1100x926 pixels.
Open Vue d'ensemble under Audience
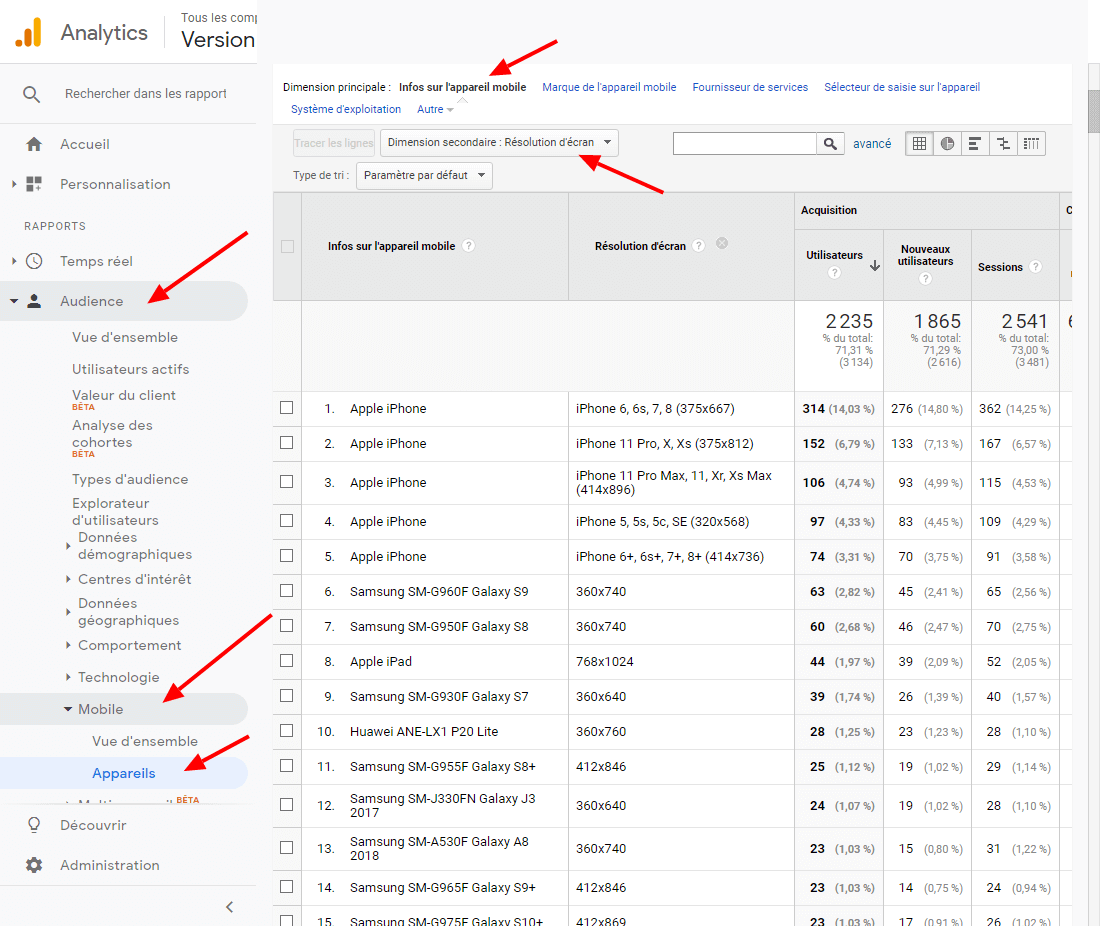coord(125,337)
